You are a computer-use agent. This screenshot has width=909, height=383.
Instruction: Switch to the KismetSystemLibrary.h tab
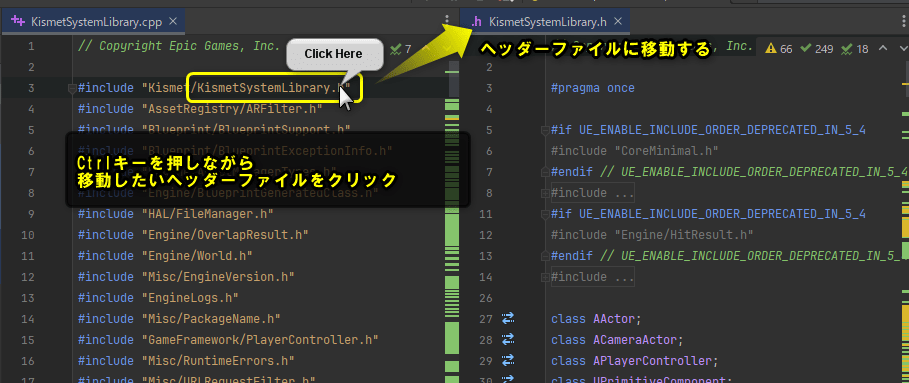pos(546,22)
